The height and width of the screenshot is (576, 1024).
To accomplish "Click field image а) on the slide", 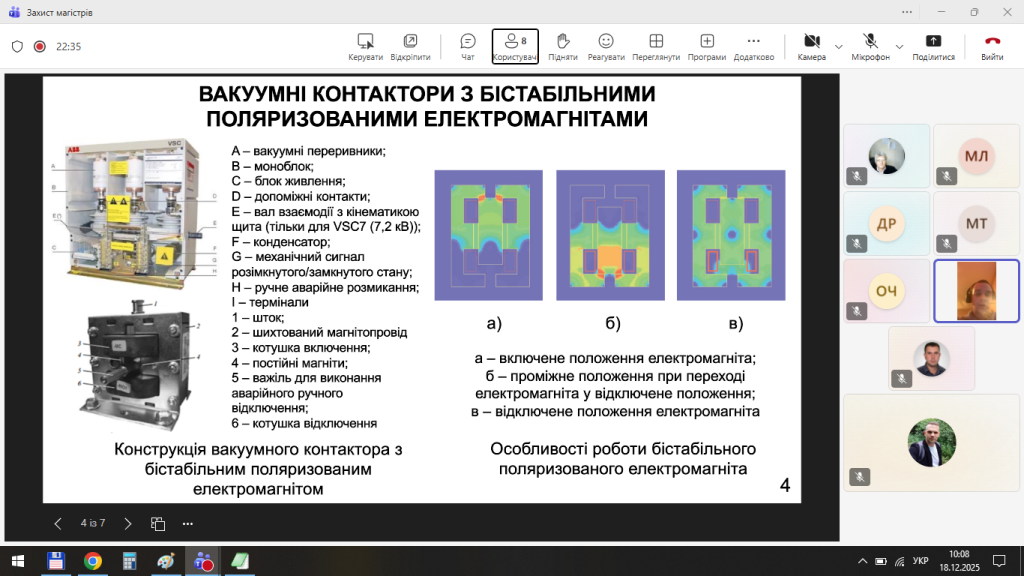I will [488, 235].
